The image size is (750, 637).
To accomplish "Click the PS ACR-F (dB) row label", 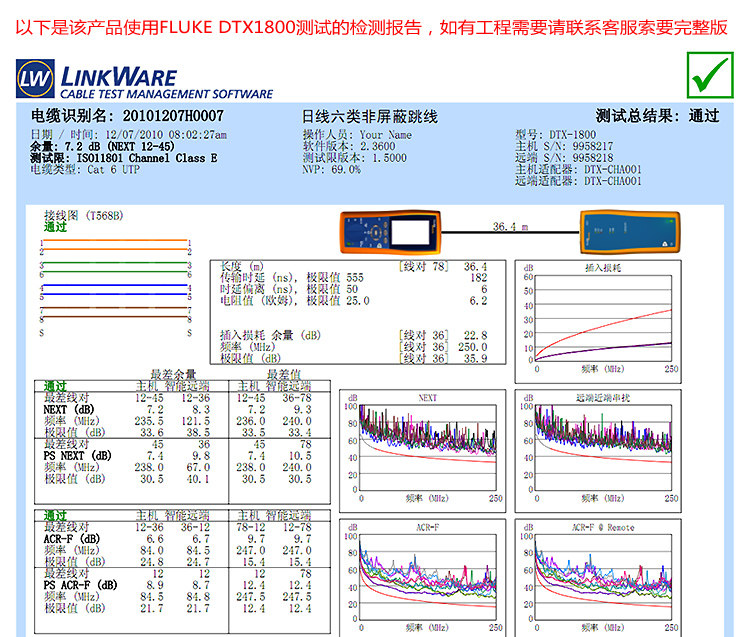I will [80, 585].
